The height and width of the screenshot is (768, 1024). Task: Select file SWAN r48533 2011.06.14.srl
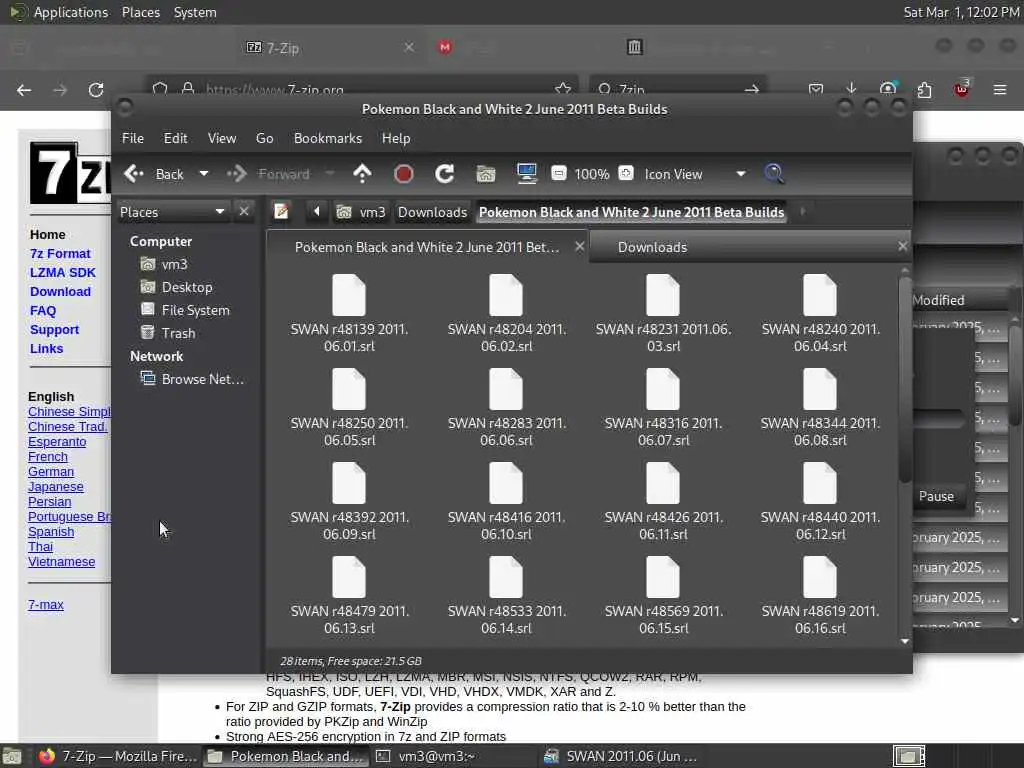coord(506,596)
